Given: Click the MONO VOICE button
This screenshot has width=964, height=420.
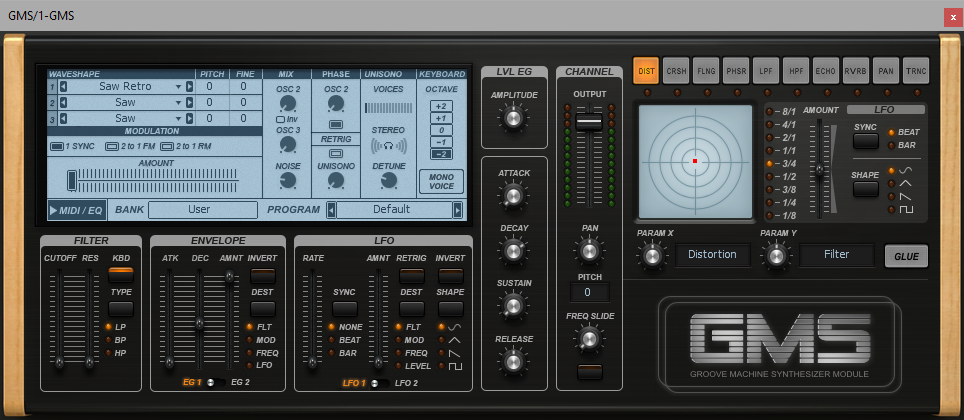Looking at the screenshot, I should [441, 182].
